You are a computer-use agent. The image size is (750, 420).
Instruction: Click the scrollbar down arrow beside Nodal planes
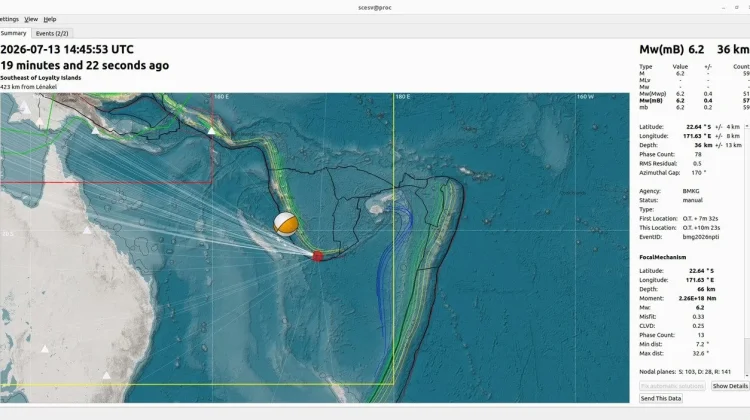[747, 376]
